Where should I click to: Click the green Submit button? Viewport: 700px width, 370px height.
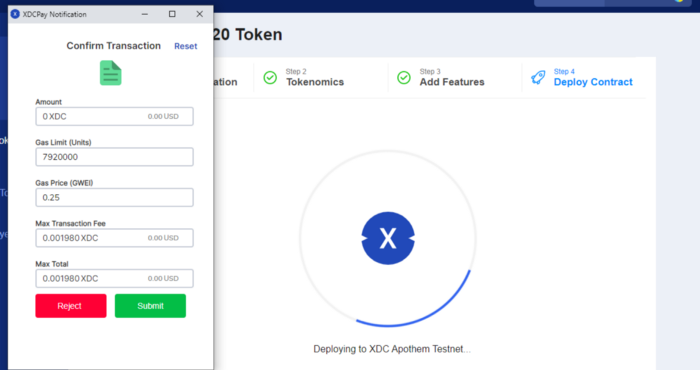click(x=150, y=306)
